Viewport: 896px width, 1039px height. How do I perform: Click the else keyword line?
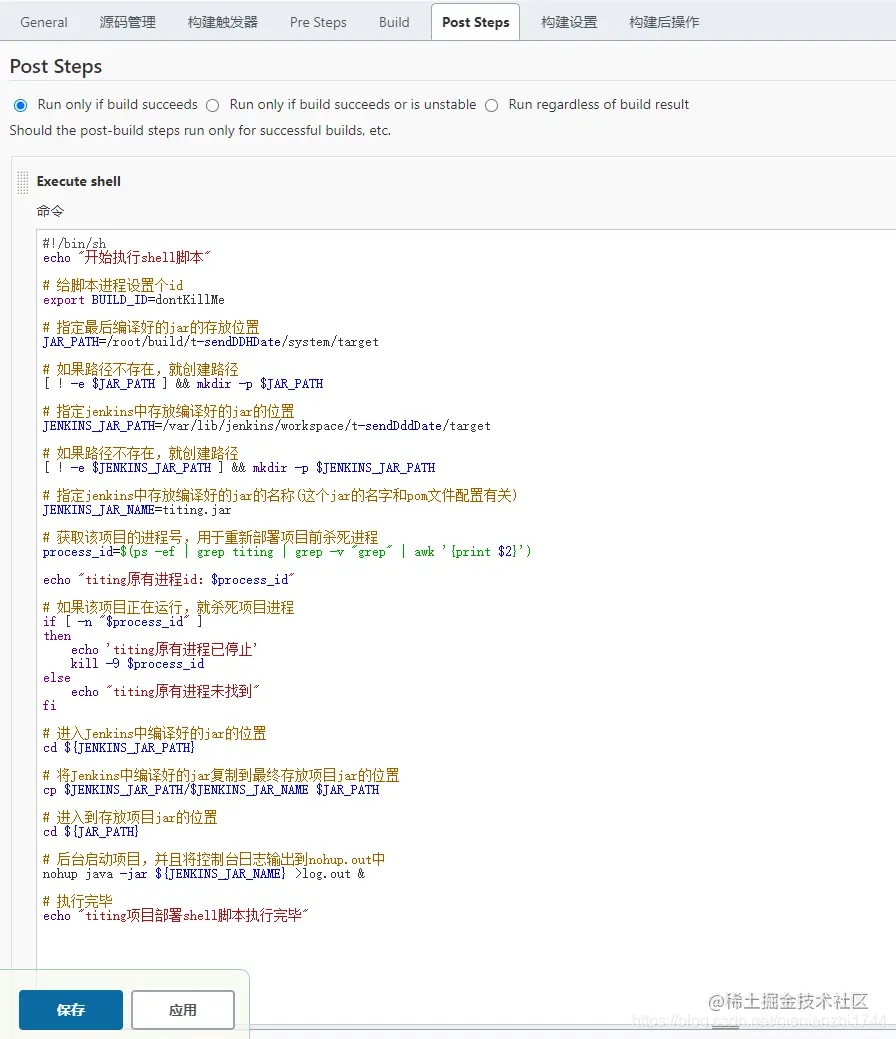pyautogui.click(x=56, y=678)
